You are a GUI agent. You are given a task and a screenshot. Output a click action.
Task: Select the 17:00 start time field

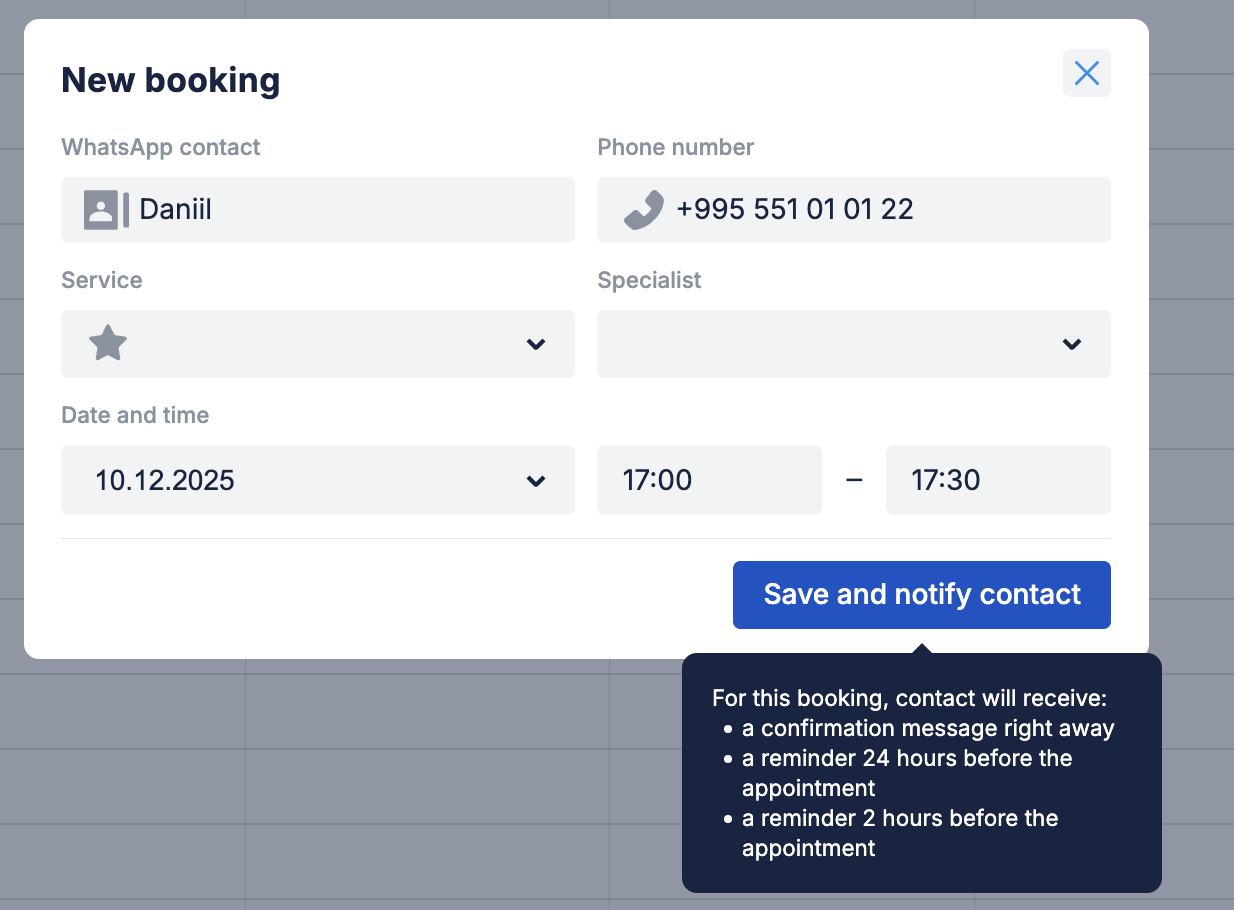[x=709, y=480]
